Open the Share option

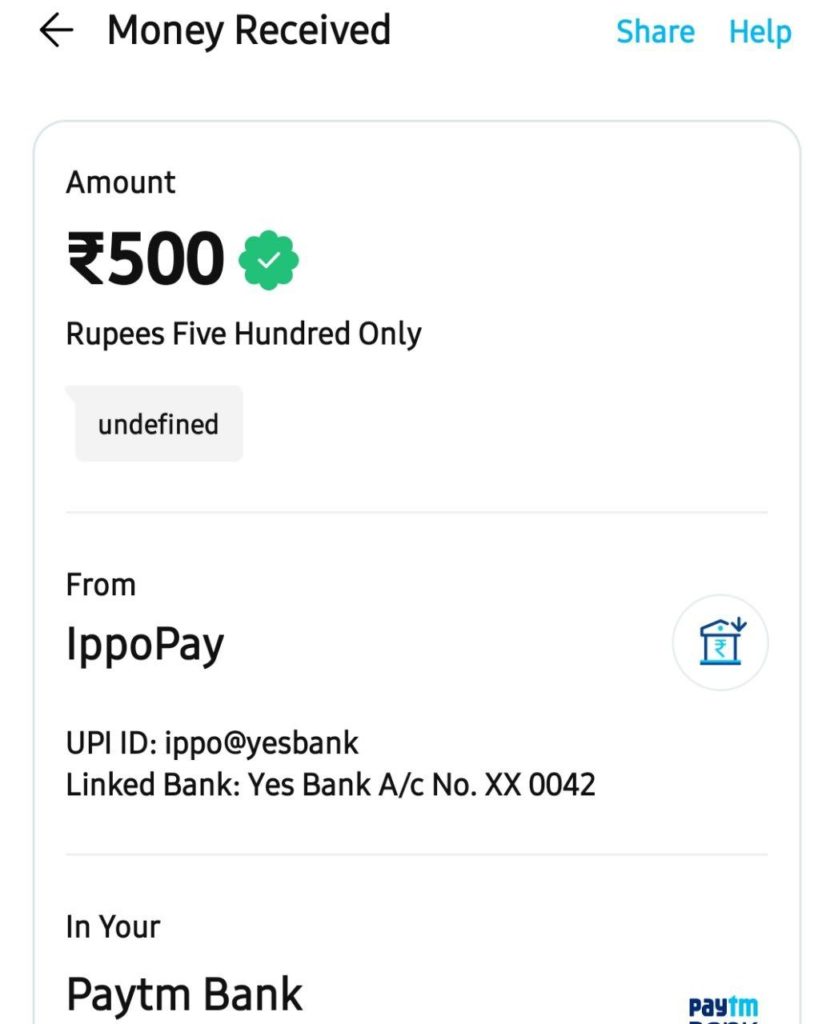tap(655, 31)
